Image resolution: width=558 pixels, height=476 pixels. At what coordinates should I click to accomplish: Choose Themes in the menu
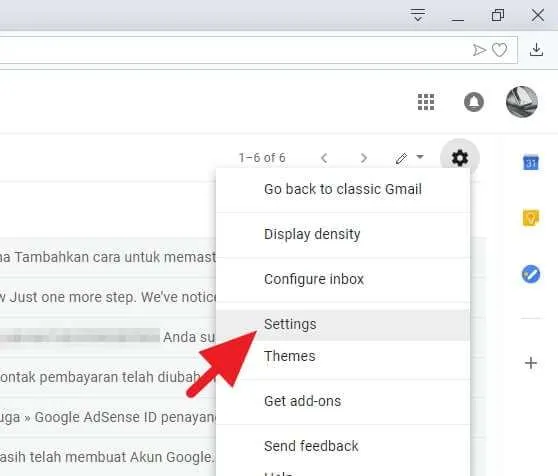pos(343,356)
